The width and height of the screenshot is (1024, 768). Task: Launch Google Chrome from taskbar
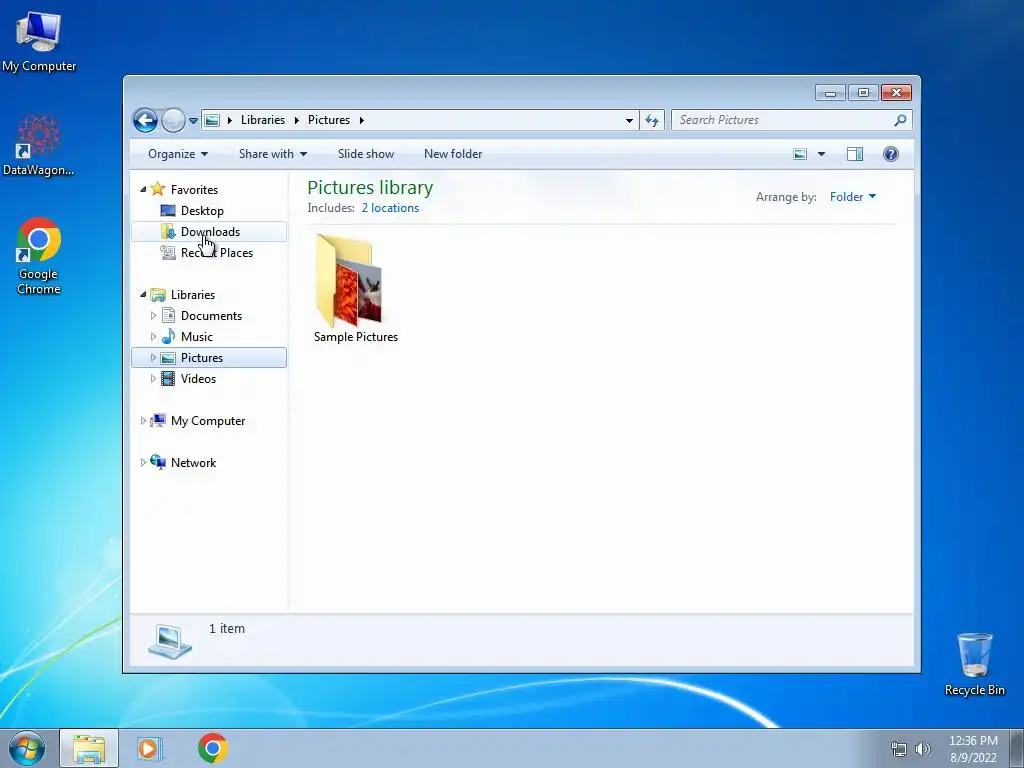coord(212,748)
